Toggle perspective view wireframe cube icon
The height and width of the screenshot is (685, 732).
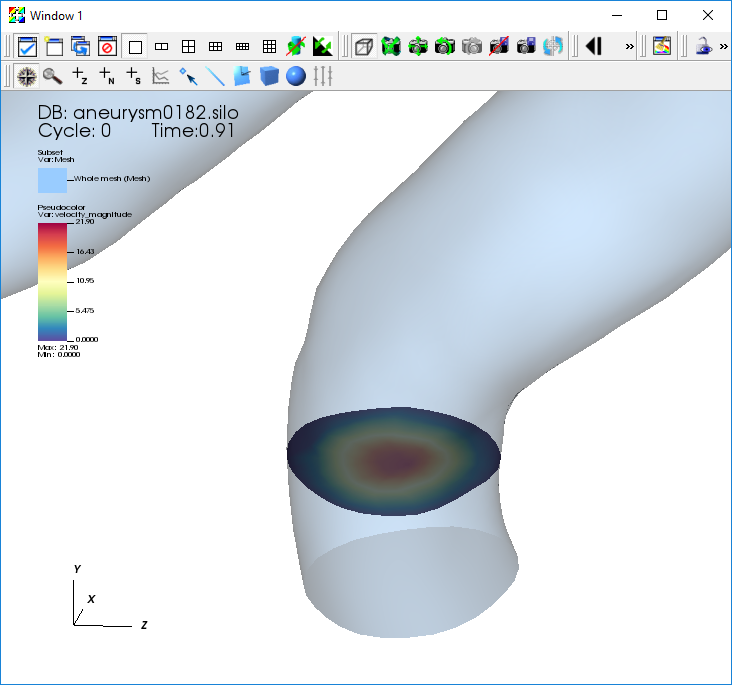(x=364, y=46)
